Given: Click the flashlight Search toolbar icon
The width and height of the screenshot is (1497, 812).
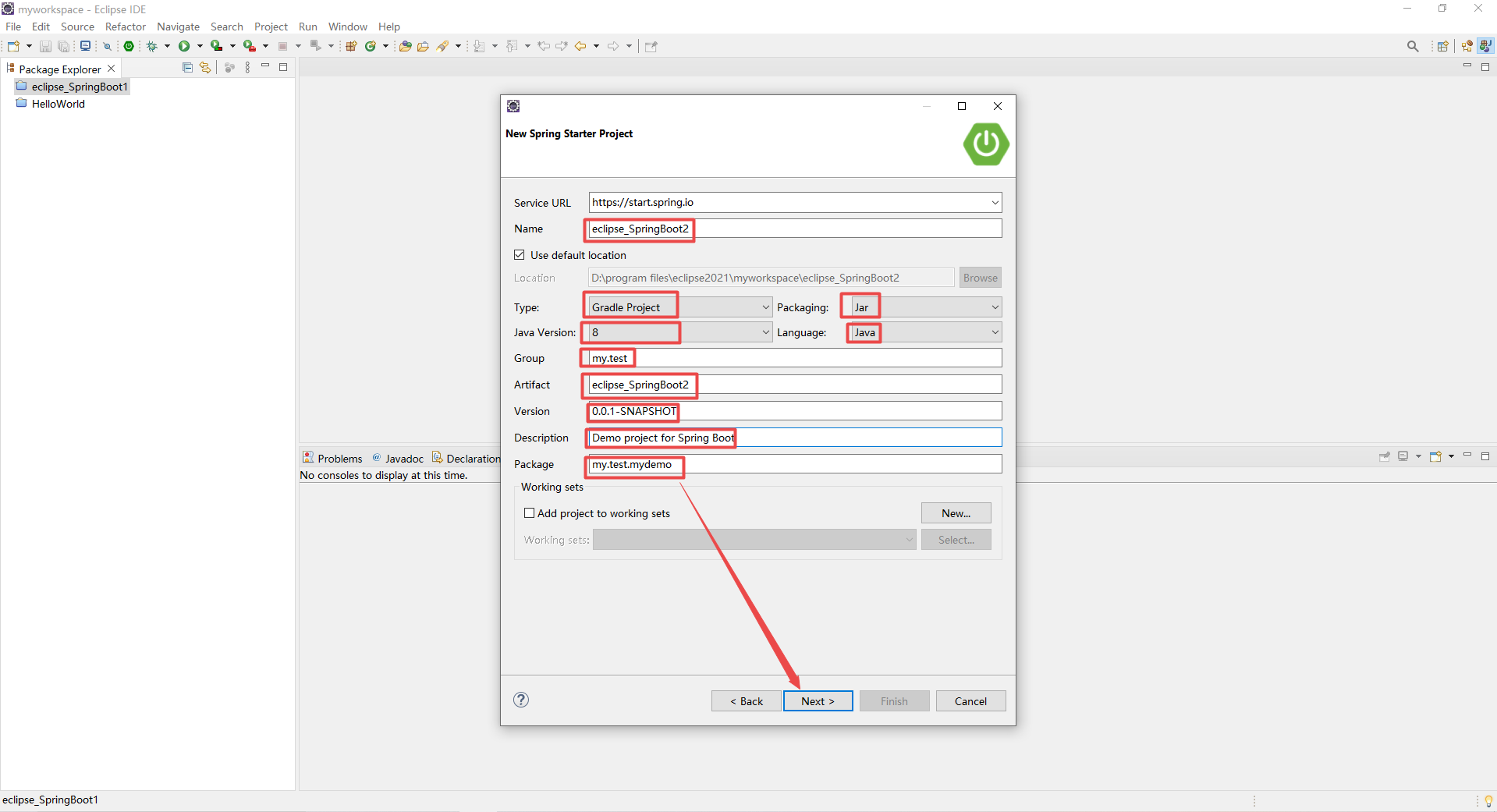Looking at the screenshot, I should 442,46.
